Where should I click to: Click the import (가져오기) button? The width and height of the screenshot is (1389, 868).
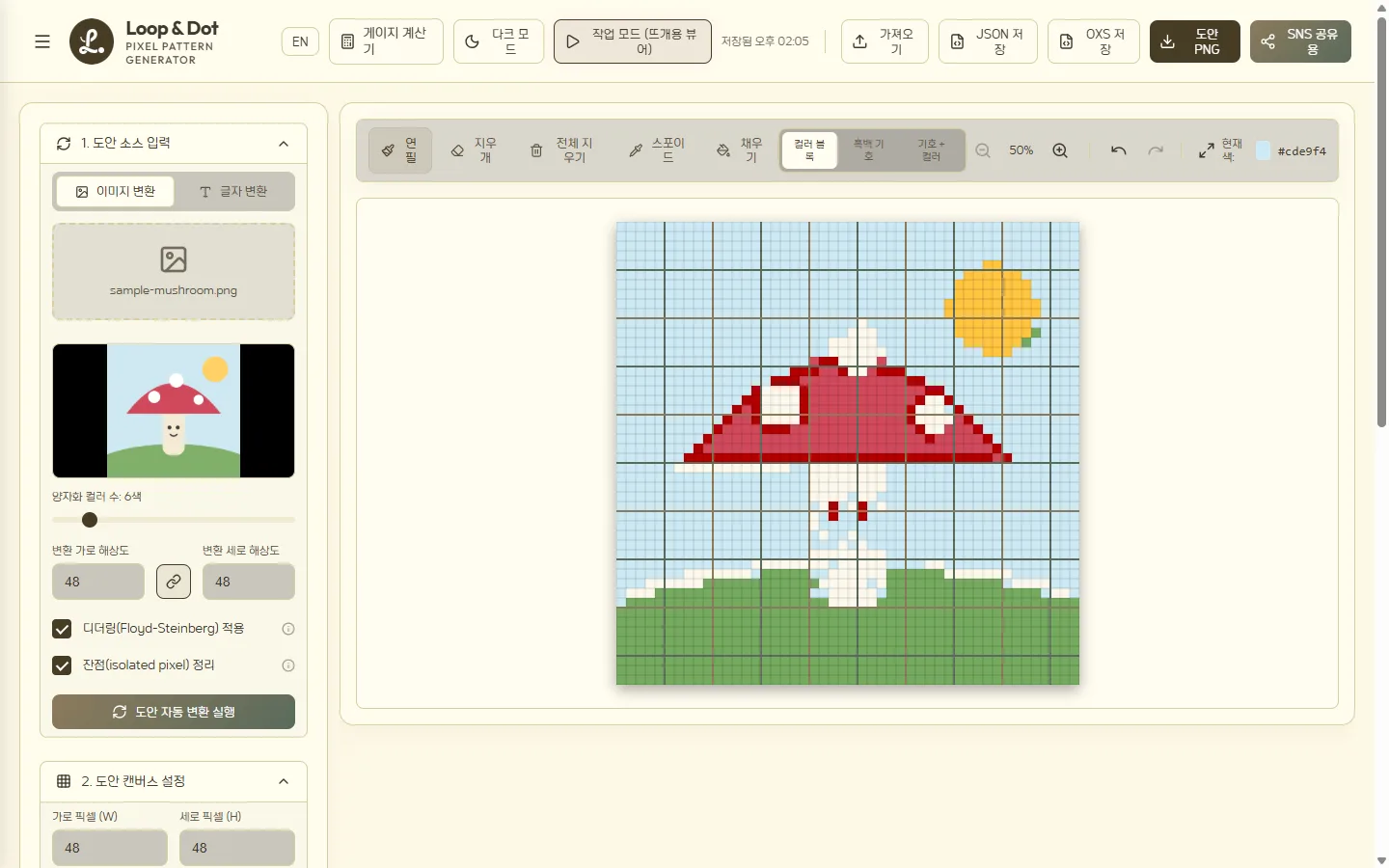[885, 41]
